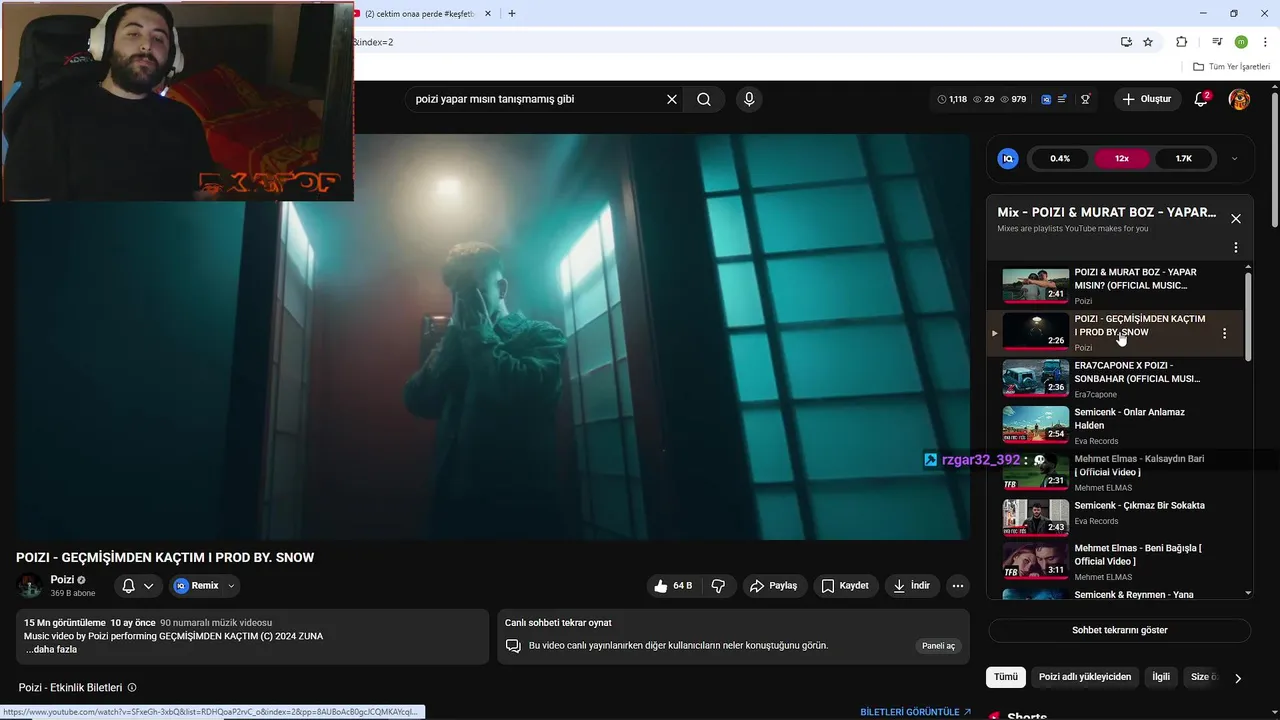Viewport: 1280px width, 720px height.
Task: Click Paneli aç button
Action: tap(938, 646)
